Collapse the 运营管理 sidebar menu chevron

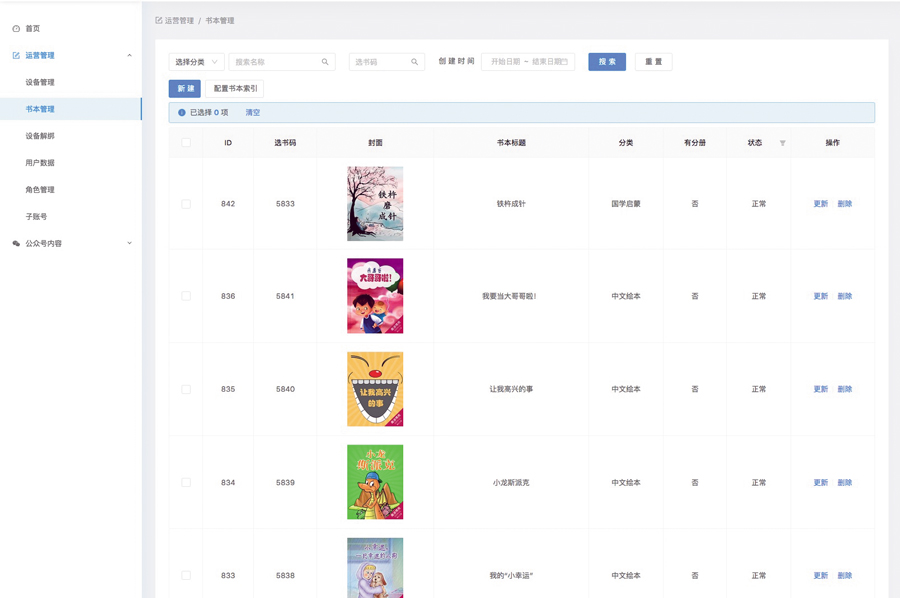[129, 56]
